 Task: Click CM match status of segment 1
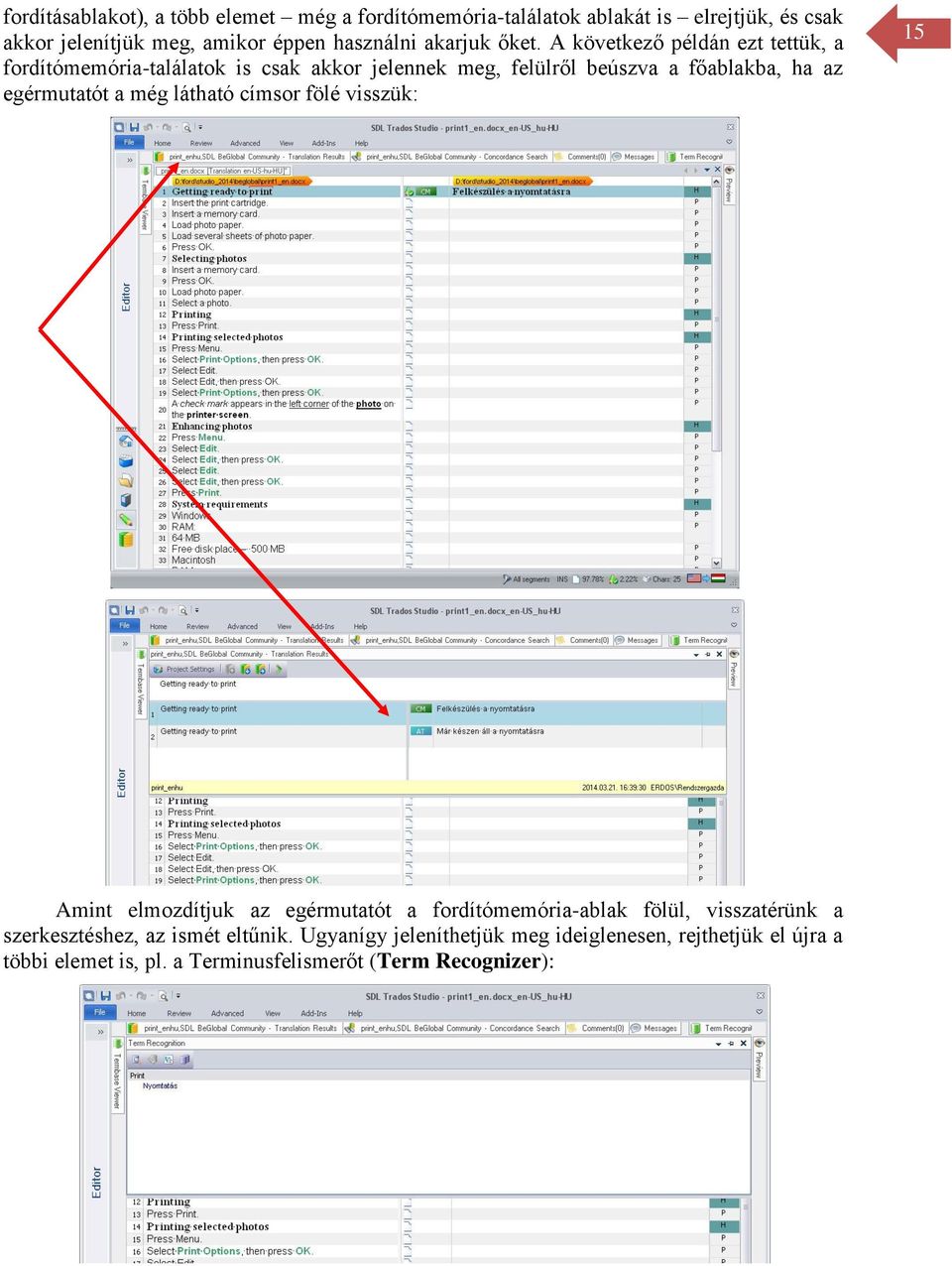[x=426, y=191]
